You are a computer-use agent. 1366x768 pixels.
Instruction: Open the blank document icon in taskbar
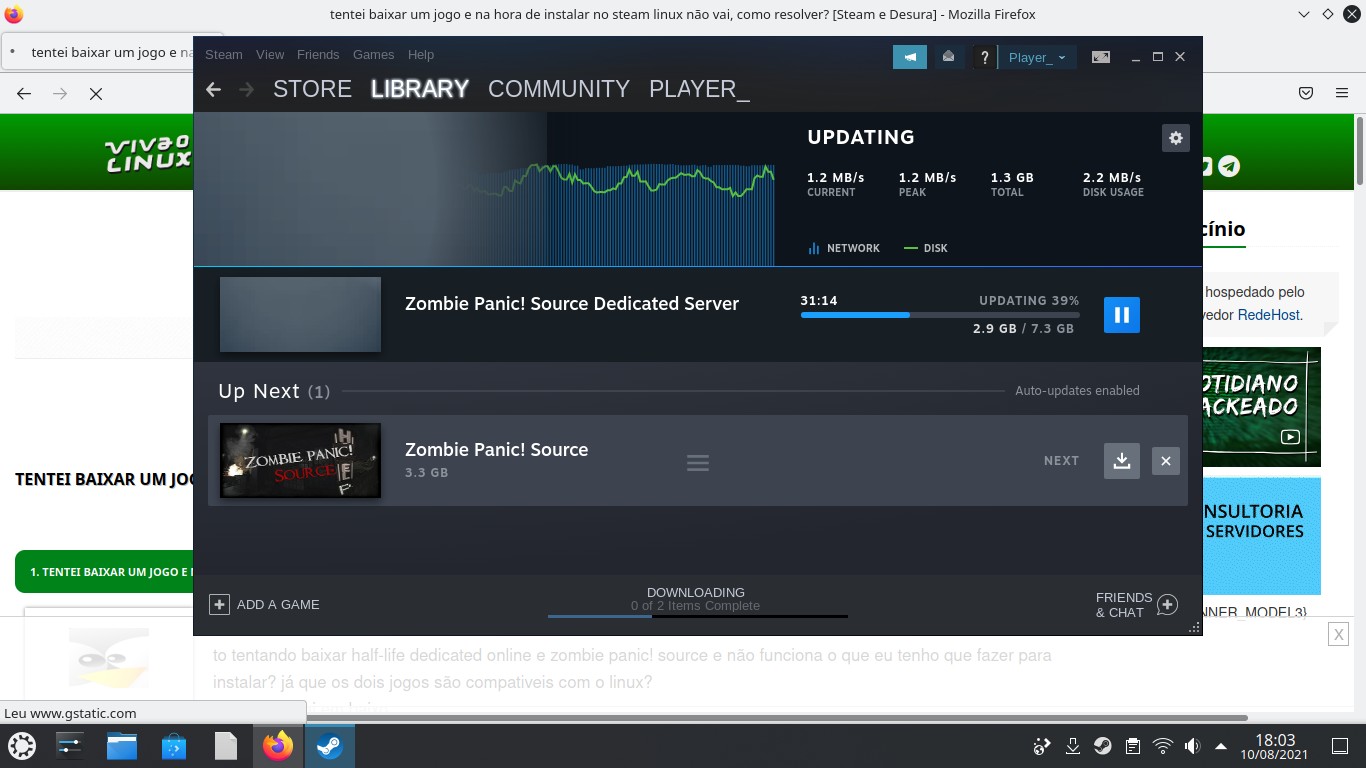[226, 746]
